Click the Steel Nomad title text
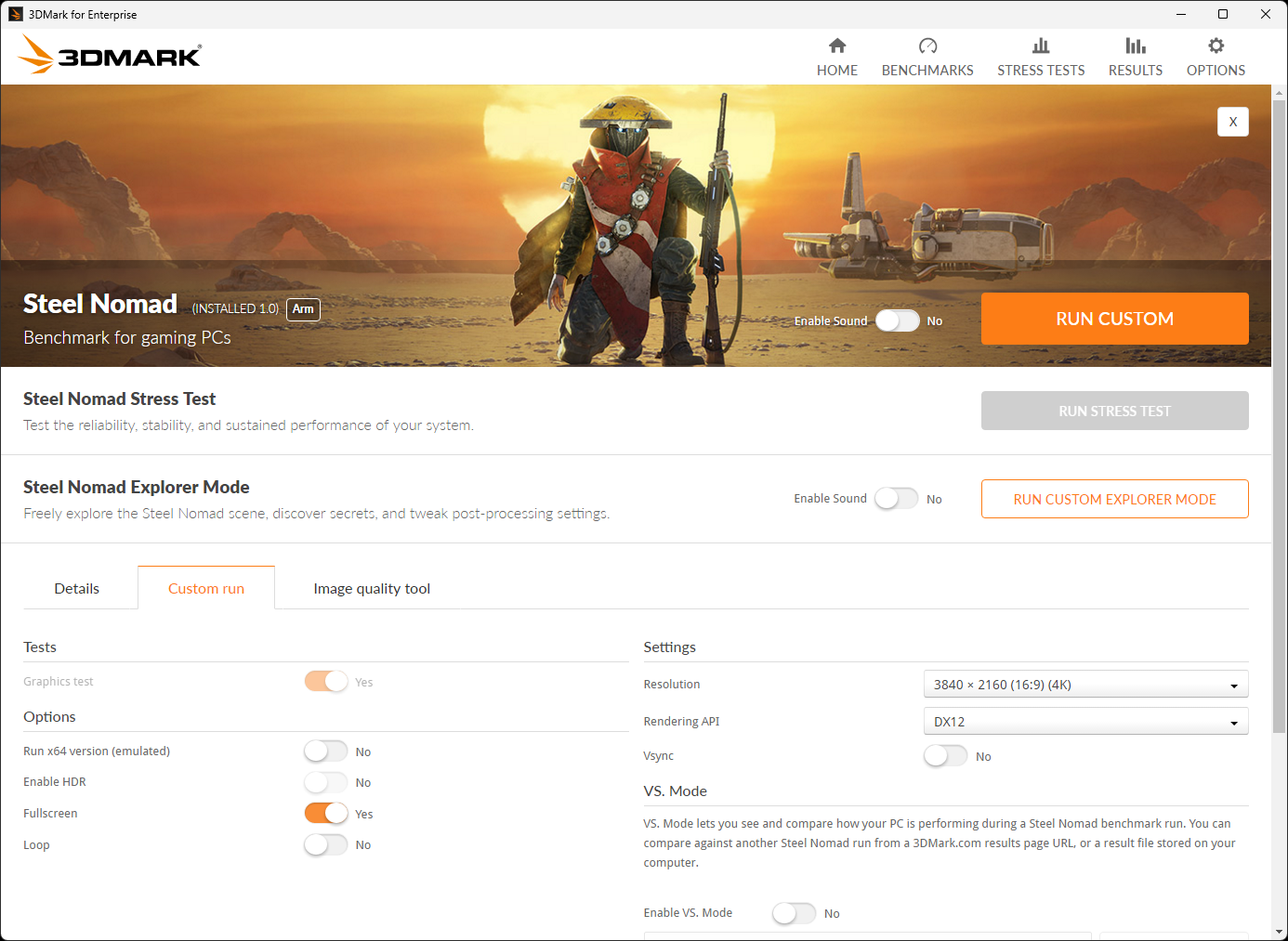 click(x=100, y=304)
